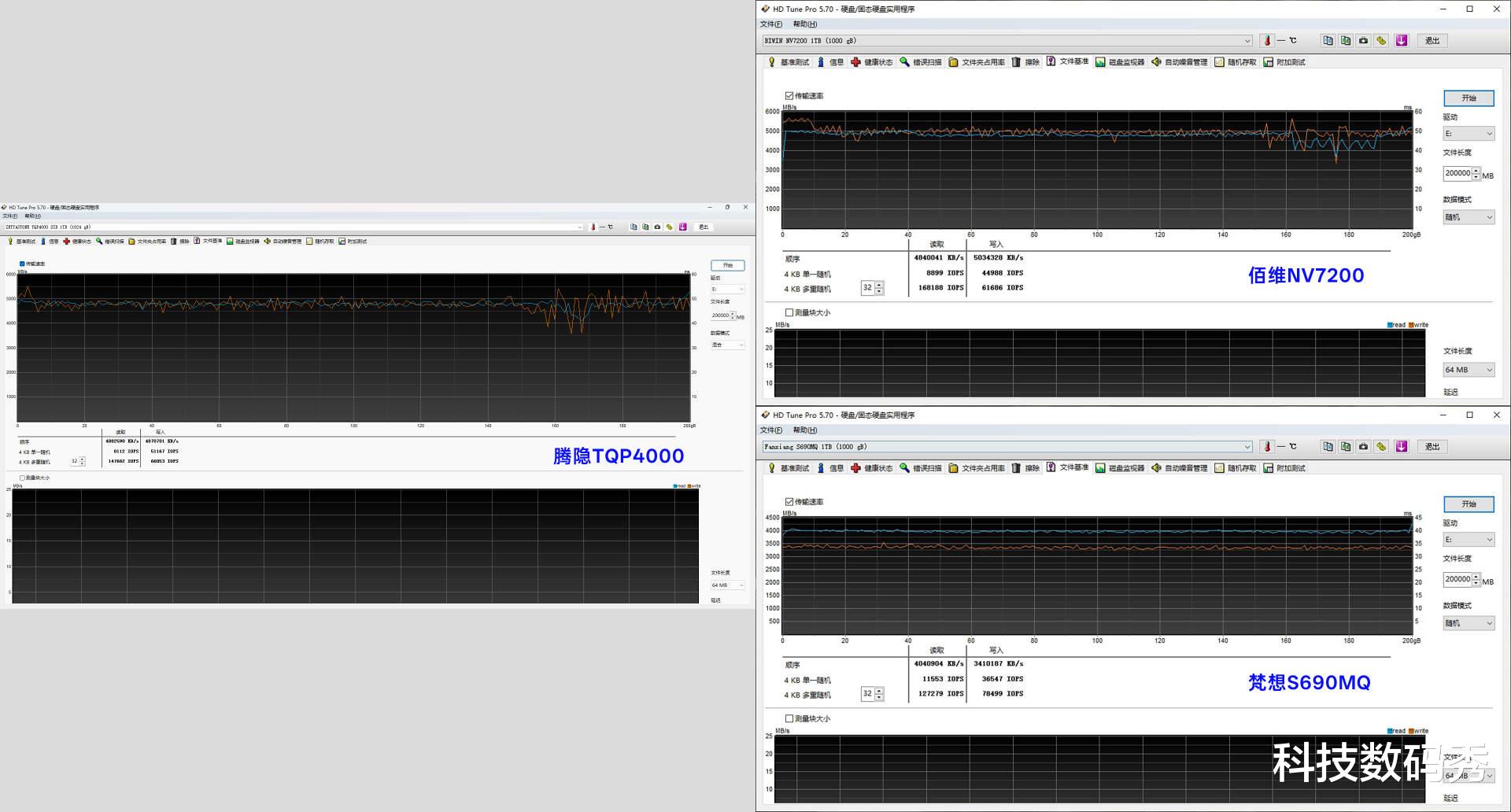Open the drive selector dropdown in the TQP4000 window
The width and height of the screenshot is (1511, 812).
pos(294,227)
